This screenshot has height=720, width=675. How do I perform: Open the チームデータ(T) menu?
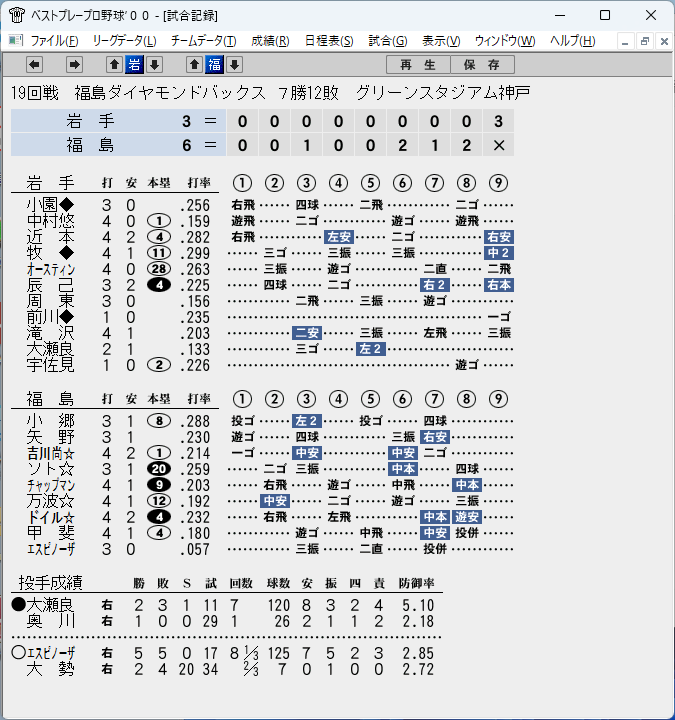coord(203,41)
